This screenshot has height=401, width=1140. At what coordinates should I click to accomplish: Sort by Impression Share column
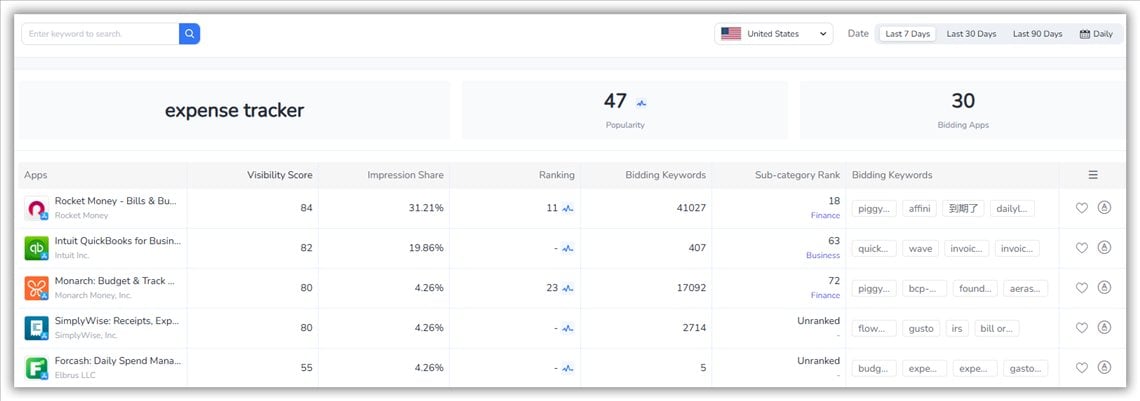pyautogui.click(x=405, y=175)
